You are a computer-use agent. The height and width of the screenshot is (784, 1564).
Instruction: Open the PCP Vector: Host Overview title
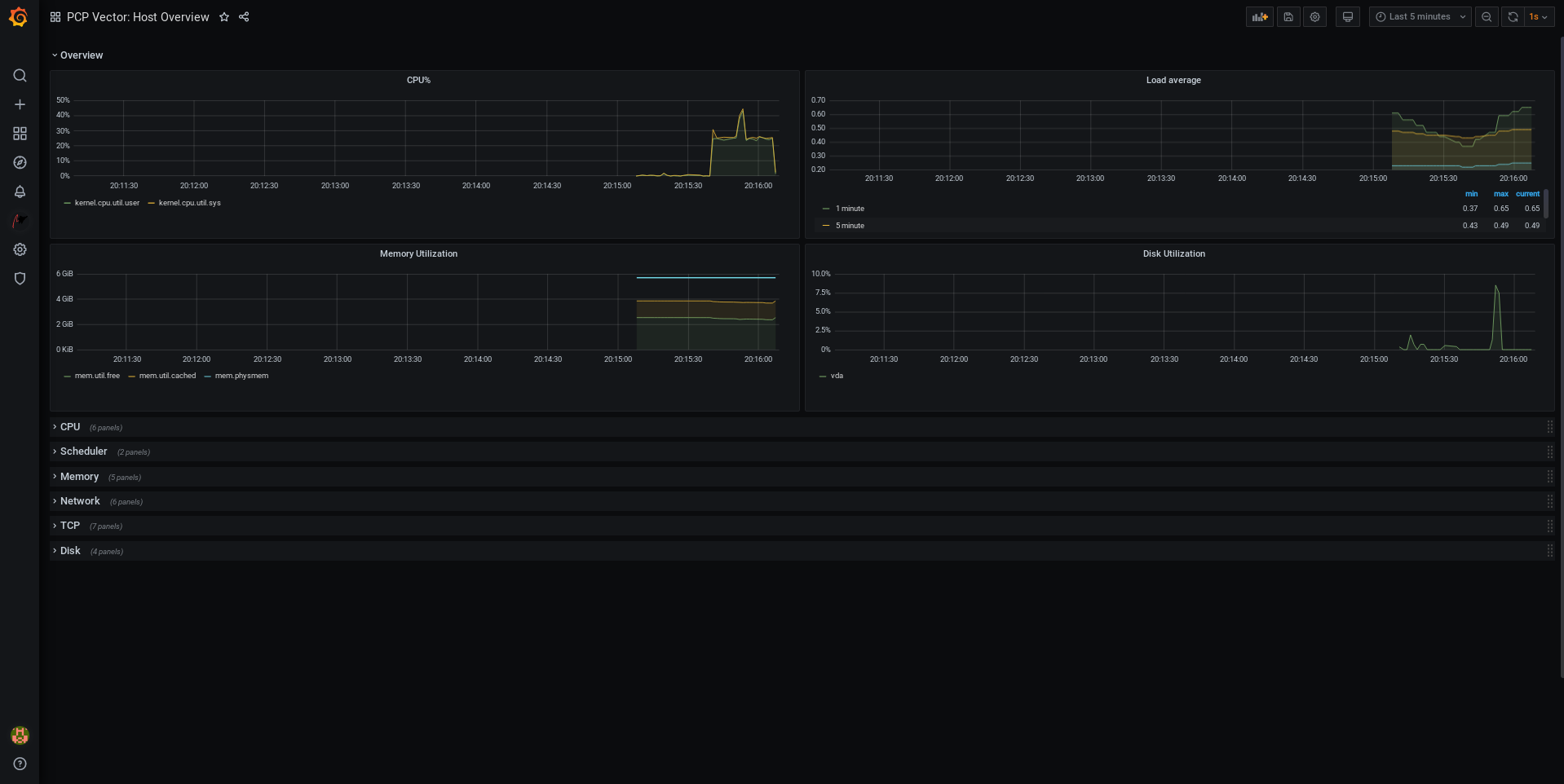138,17
